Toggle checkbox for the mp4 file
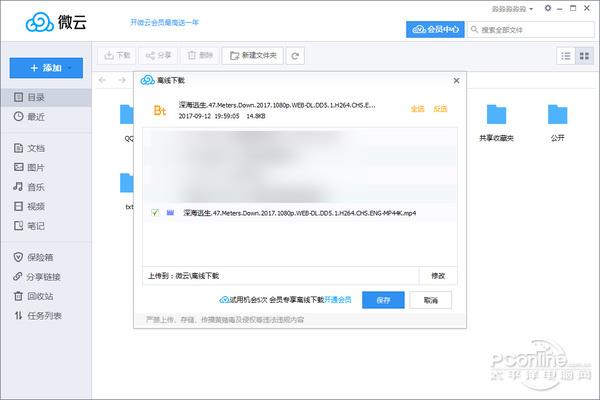The height and width of the screenshot is (400, 600). [155, 213]
